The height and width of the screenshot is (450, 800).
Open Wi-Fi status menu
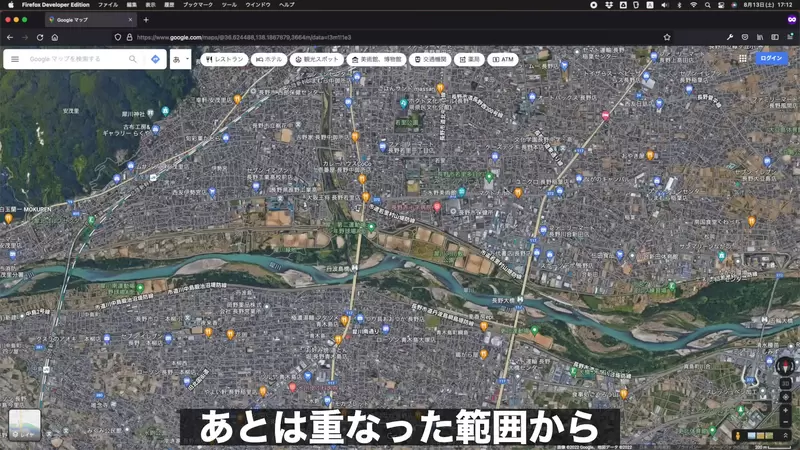[x=693, y=5]
